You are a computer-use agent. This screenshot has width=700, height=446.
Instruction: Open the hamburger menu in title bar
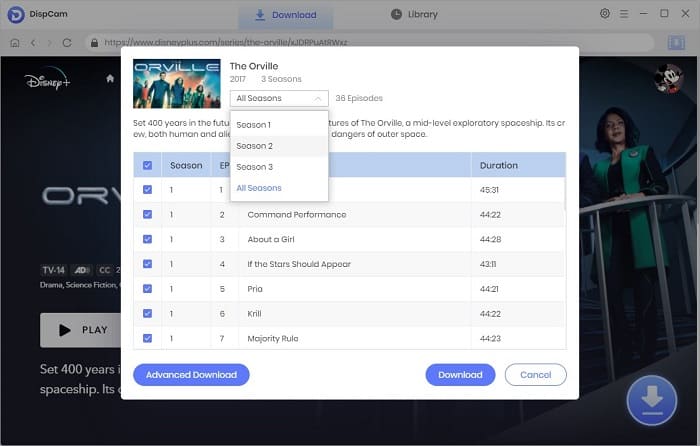(x=624, y=14)
